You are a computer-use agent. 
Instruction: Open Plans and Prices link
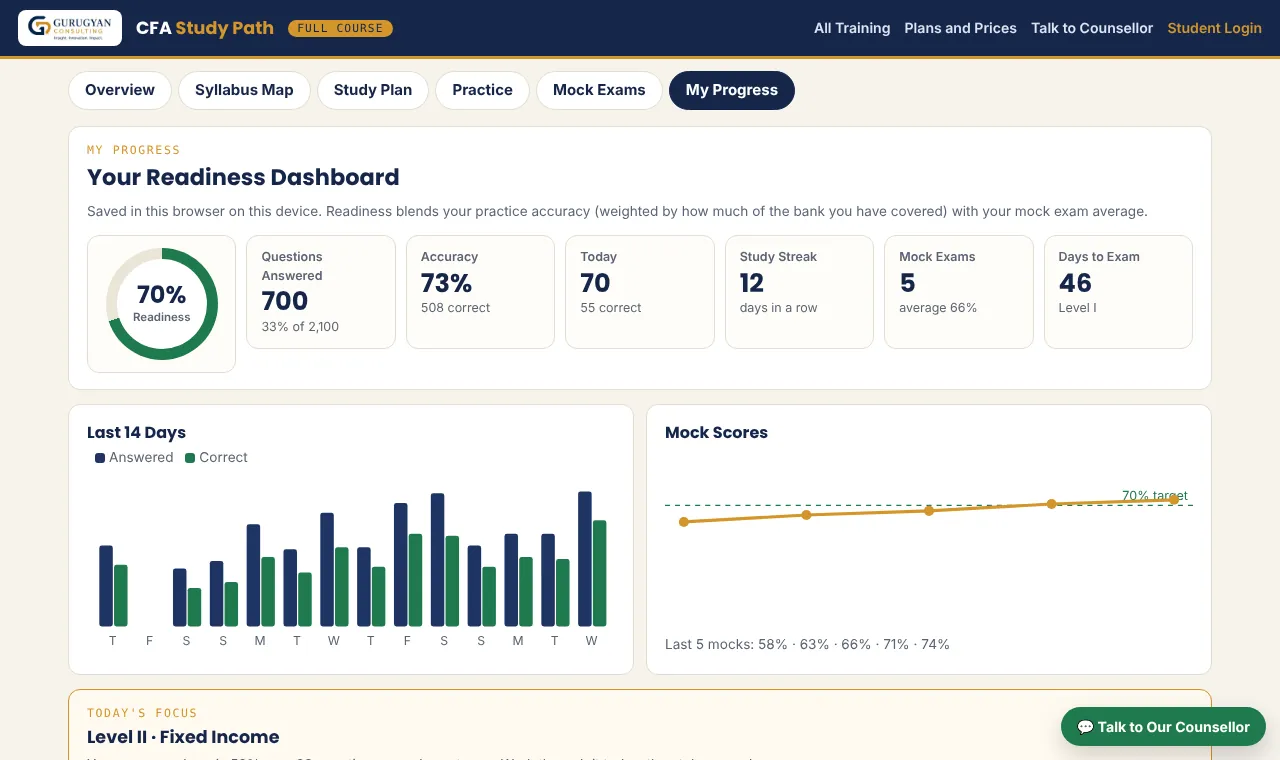point(960,28)
